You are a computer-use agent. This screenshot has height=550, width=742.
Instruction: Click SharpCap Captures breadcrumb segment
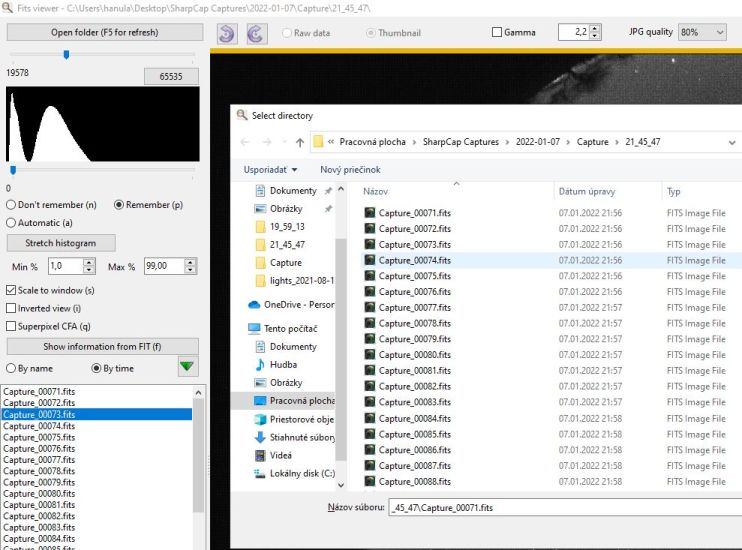pos(460,142)
